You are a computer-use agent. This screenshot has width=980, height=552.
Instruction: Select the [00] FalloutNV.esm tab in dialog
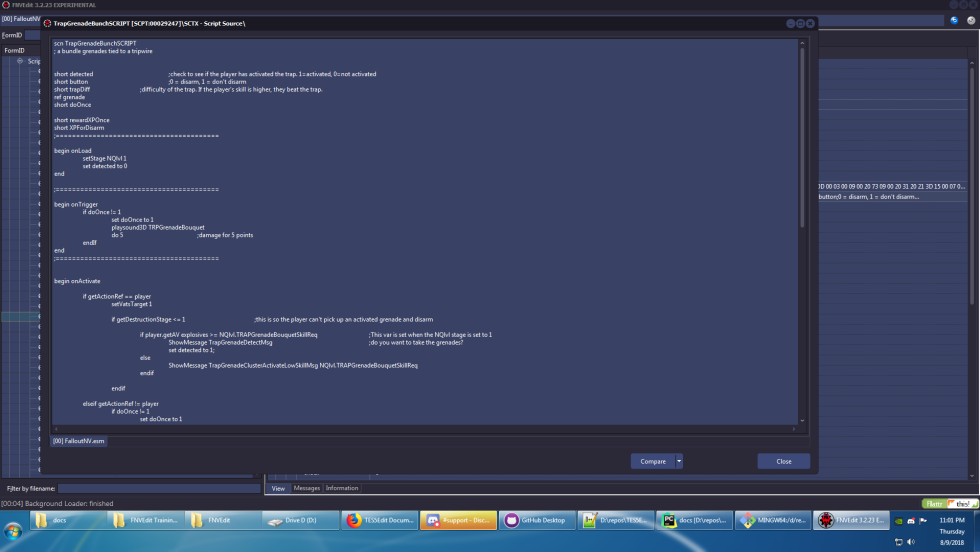point(79,441)
